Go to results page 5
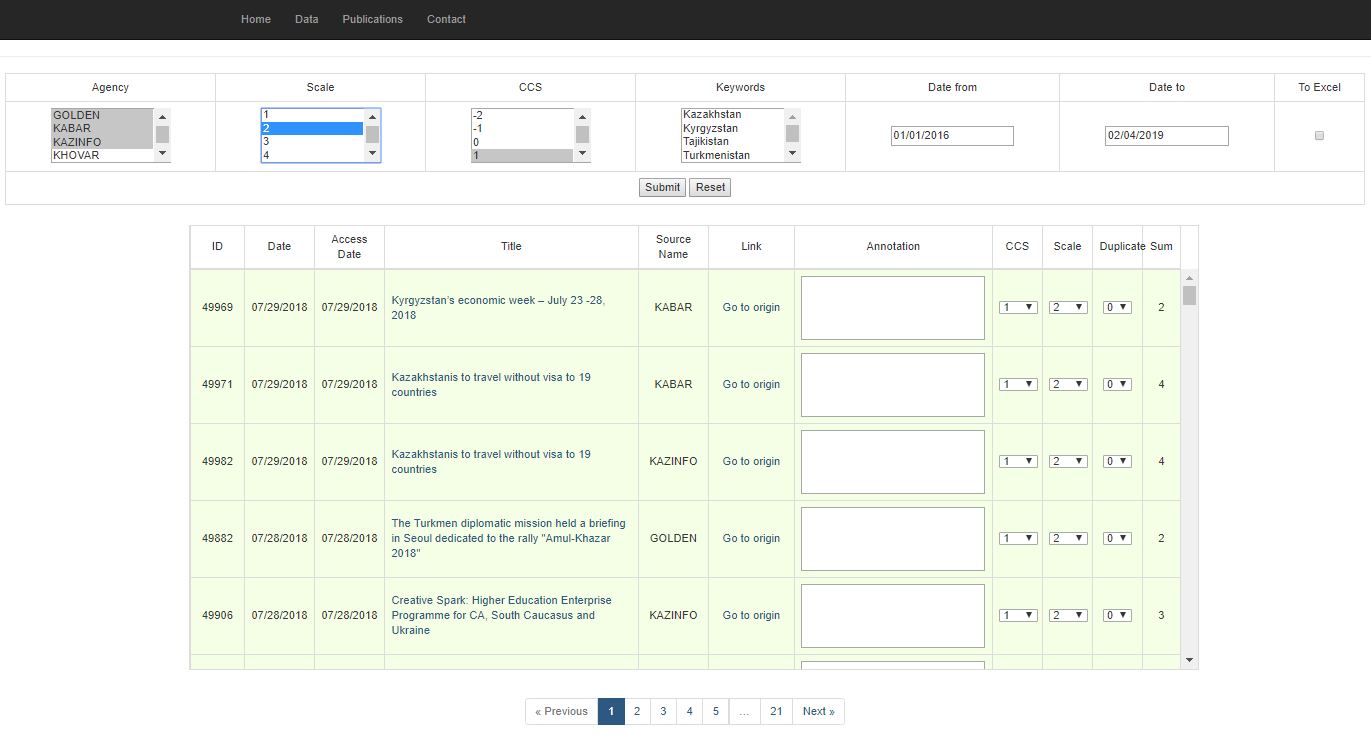The width and height of the screenshot is (1371, 737). click(x=715, y=711)
